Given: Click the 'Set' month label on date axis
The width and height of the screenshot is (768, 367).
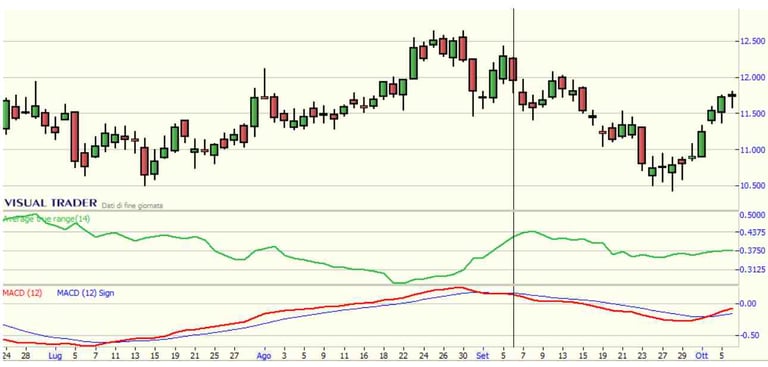Looking at the screenshot, I should (482, 356).
